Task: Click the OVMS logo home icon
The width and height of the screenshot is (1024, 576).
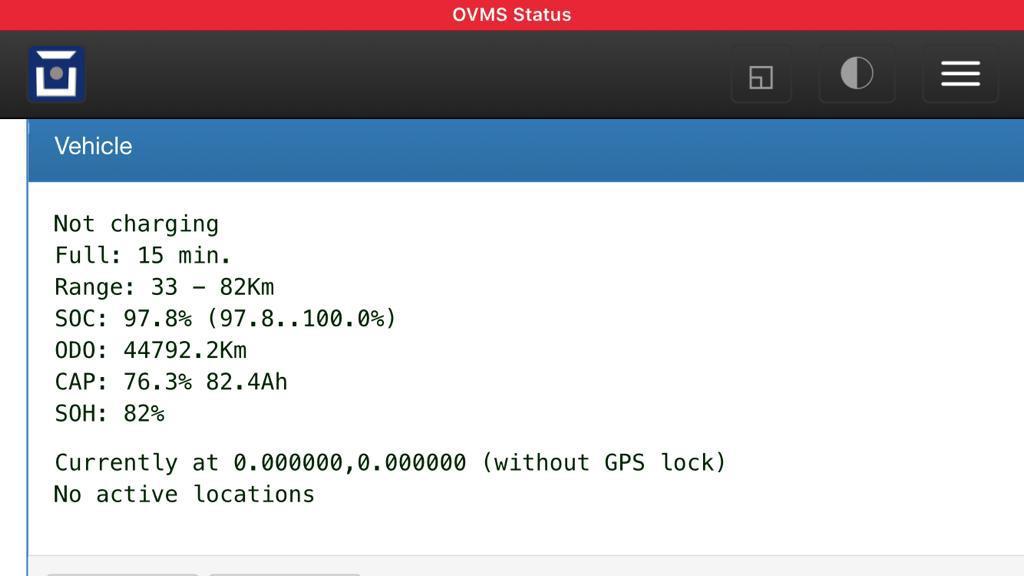Action: [x=56, y=74]
